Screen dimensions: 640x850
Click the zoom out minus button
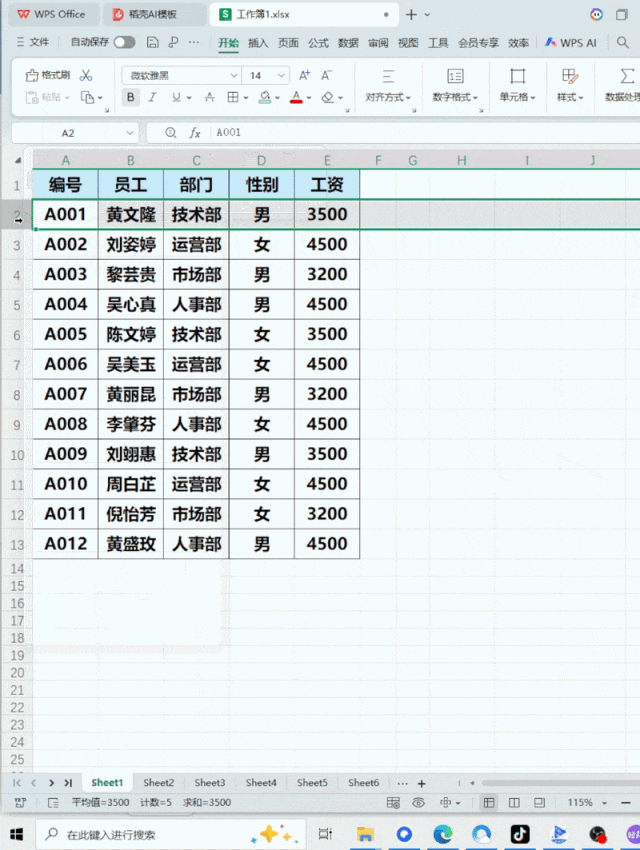pyautogui.click(x=626, y=803)
